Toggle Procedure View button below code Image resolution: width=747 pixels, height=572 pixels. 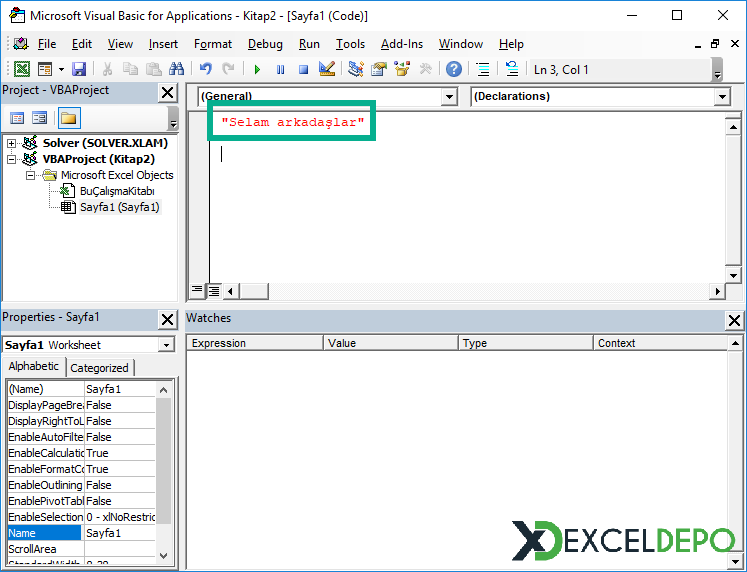(x=197, y=290)
